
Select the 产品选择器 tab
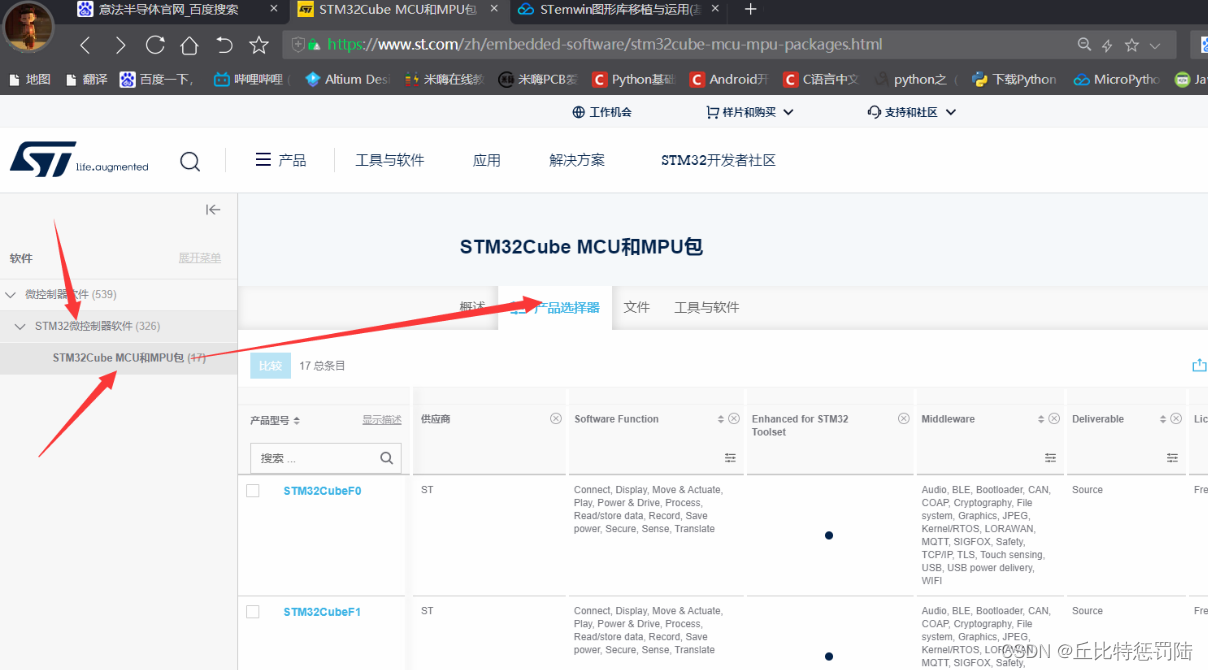[556, 308]
